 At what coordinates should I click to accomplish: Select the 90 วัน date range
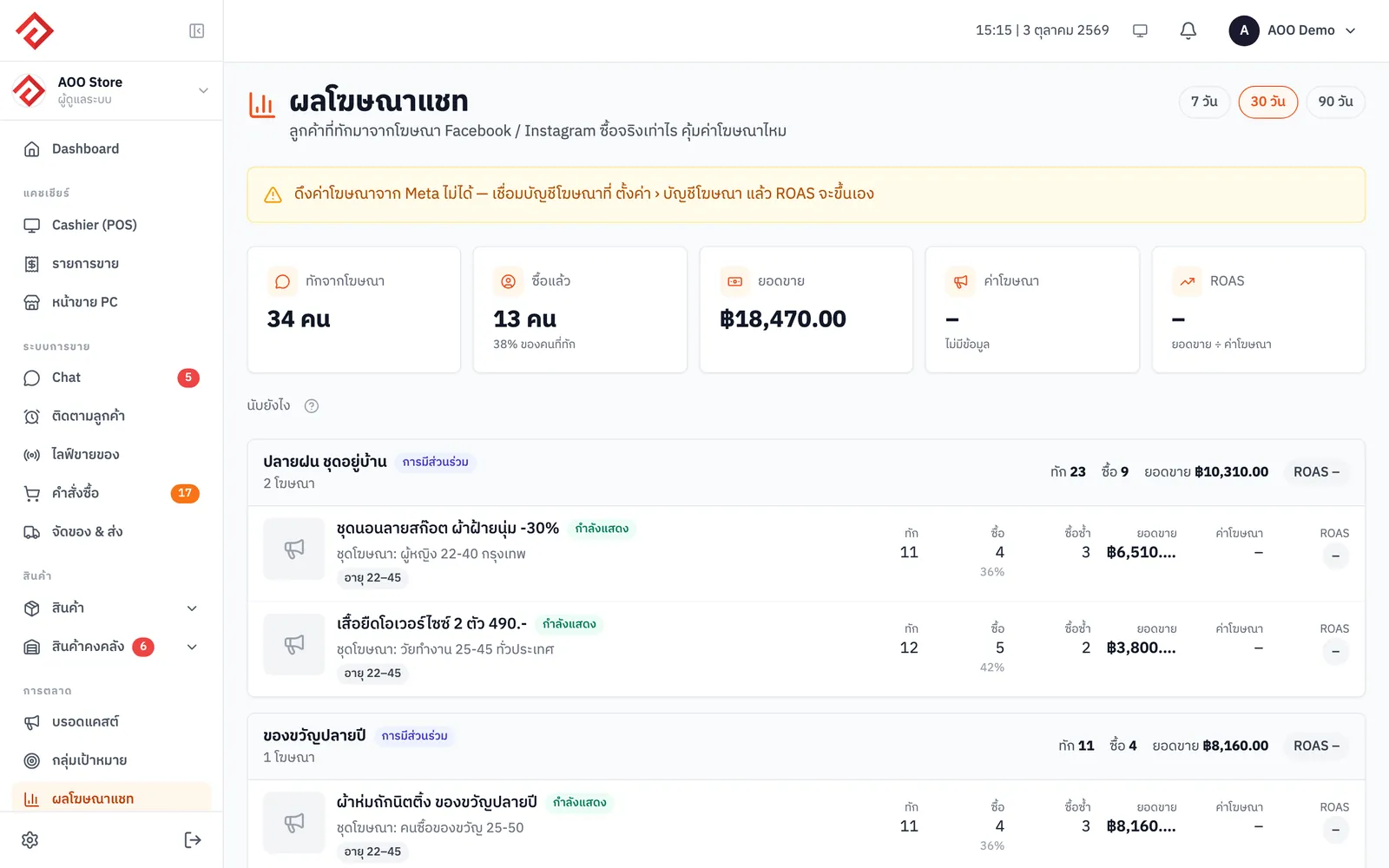pyautogui.click(x=1336, y=102)
